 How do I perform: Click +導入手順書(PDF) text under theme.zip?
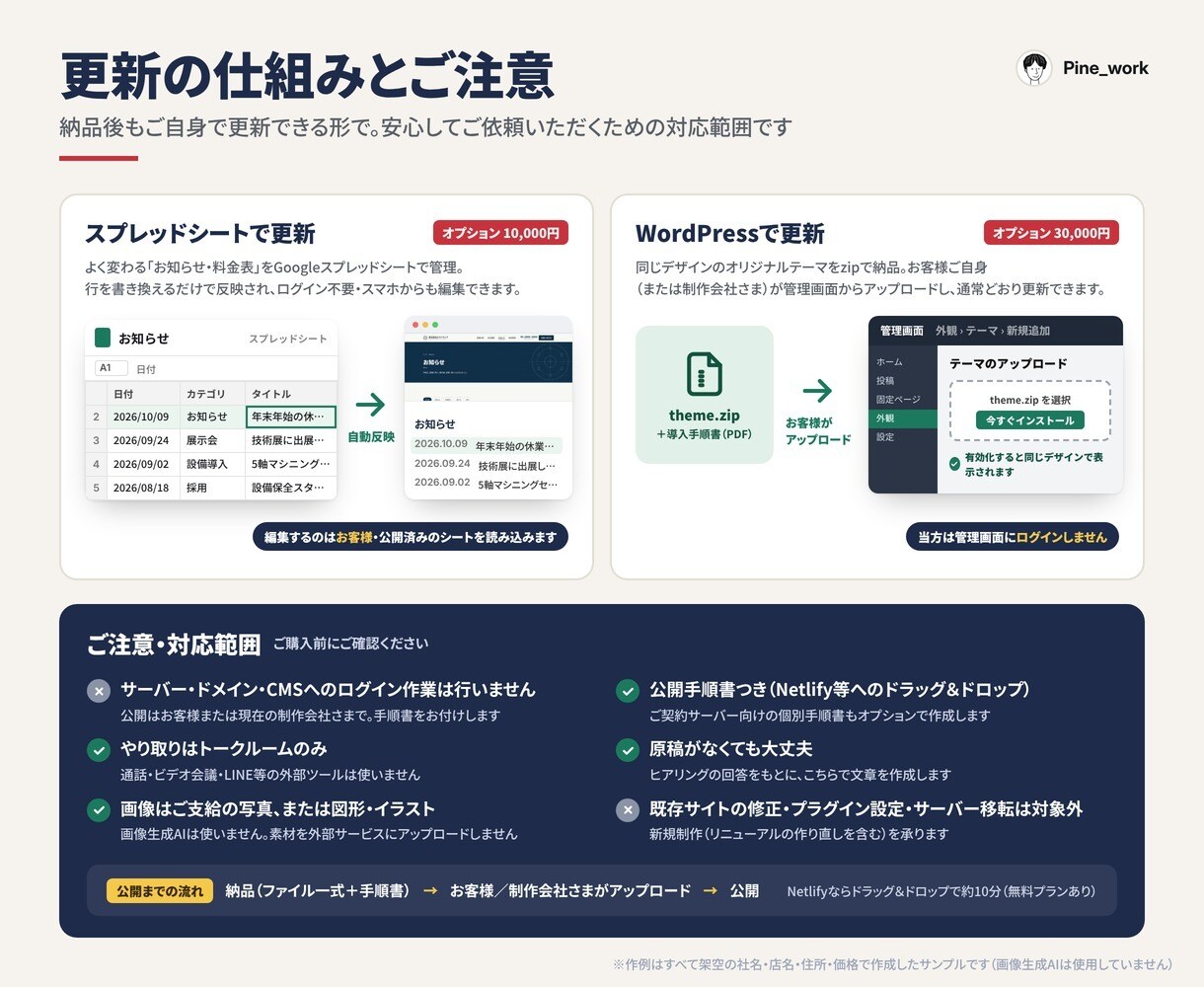pyautogui.click(x=704, y=434)
